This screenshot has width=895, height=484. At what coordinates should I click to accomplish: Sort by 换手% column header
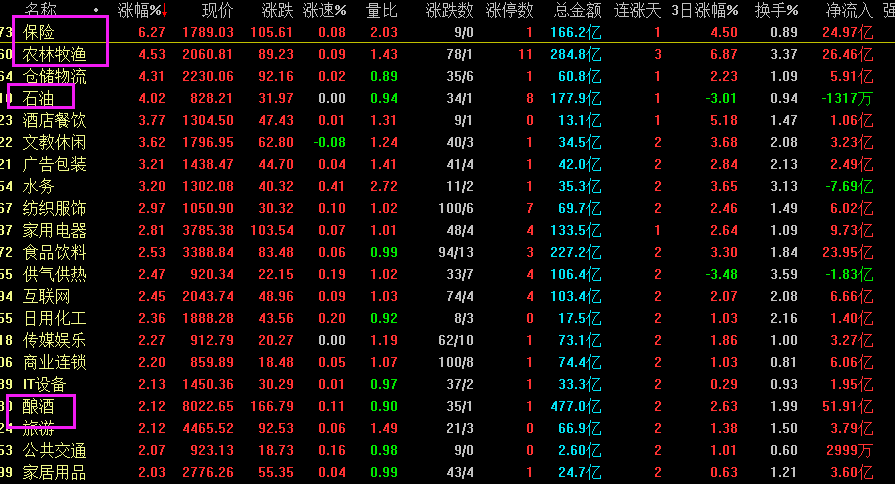[x=777, y=10]
